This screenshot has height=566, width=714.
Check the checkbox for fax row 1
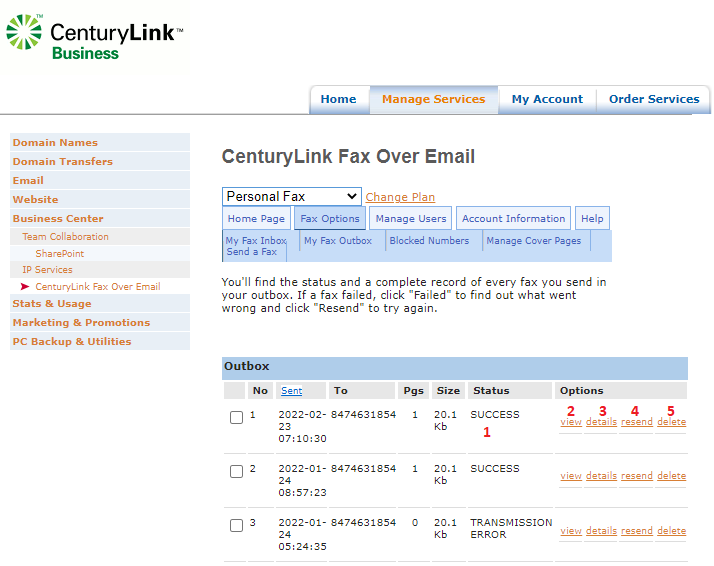click(236, 418)
